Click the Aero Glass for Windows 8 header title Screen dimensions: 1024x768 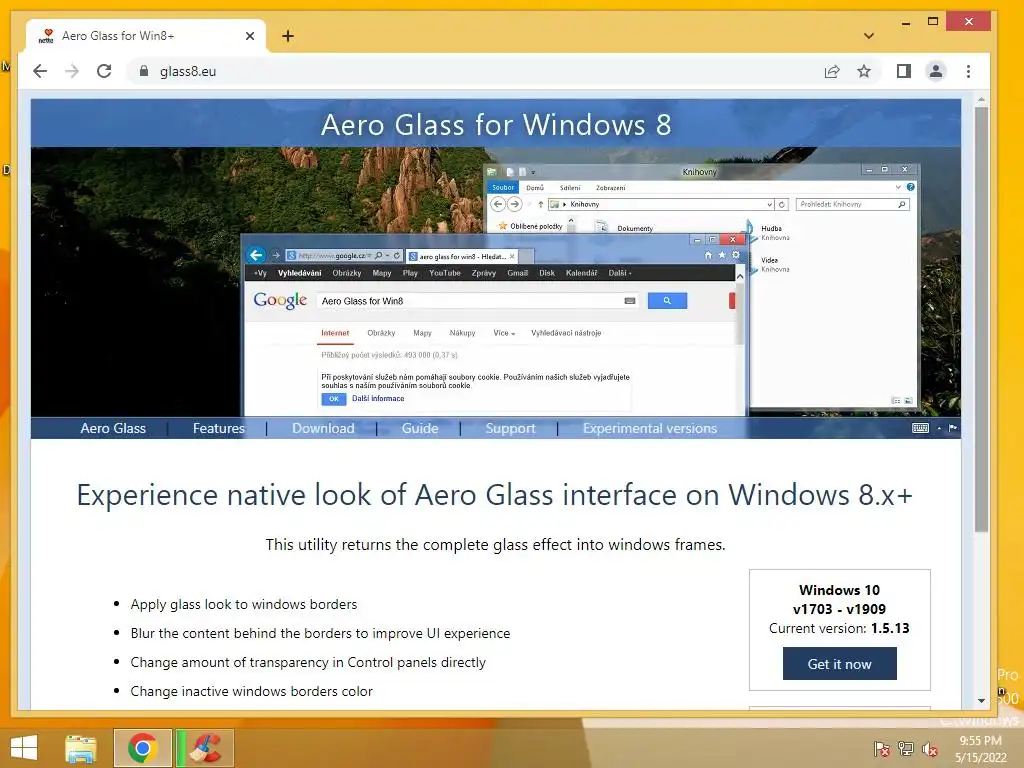point(496,124)
